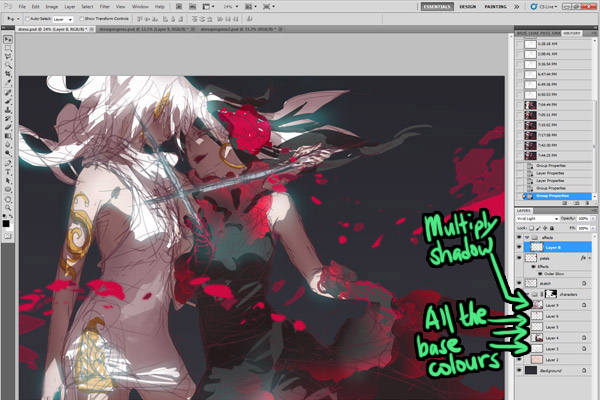
Task: Open the tool preset picker arrow
Action: click(18, 18)
